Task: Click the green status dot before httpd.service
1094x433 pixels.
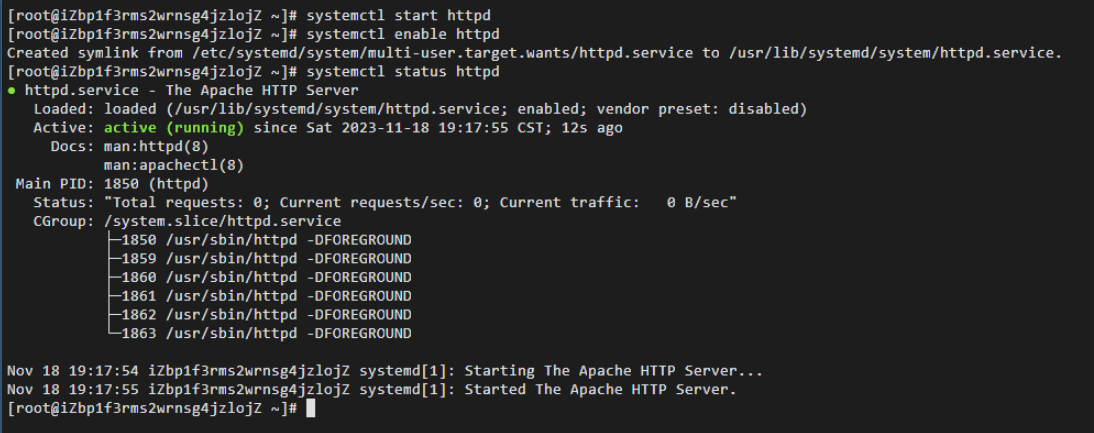Action: tap(11, 91)
